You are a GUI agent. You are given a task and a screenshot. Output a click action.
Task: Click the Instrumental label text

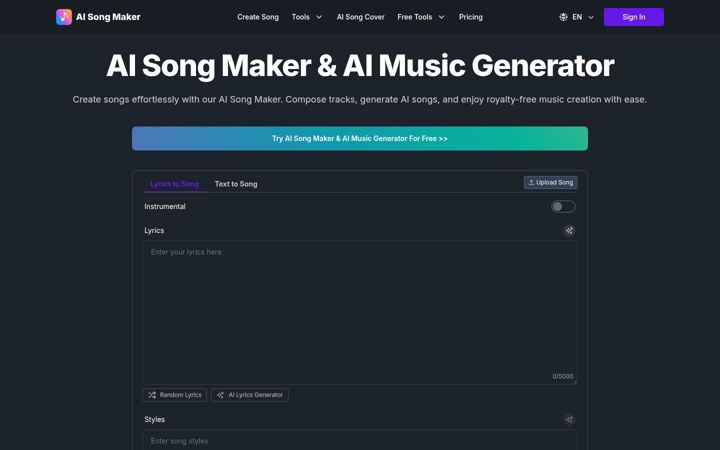click(x=165, y=207)
